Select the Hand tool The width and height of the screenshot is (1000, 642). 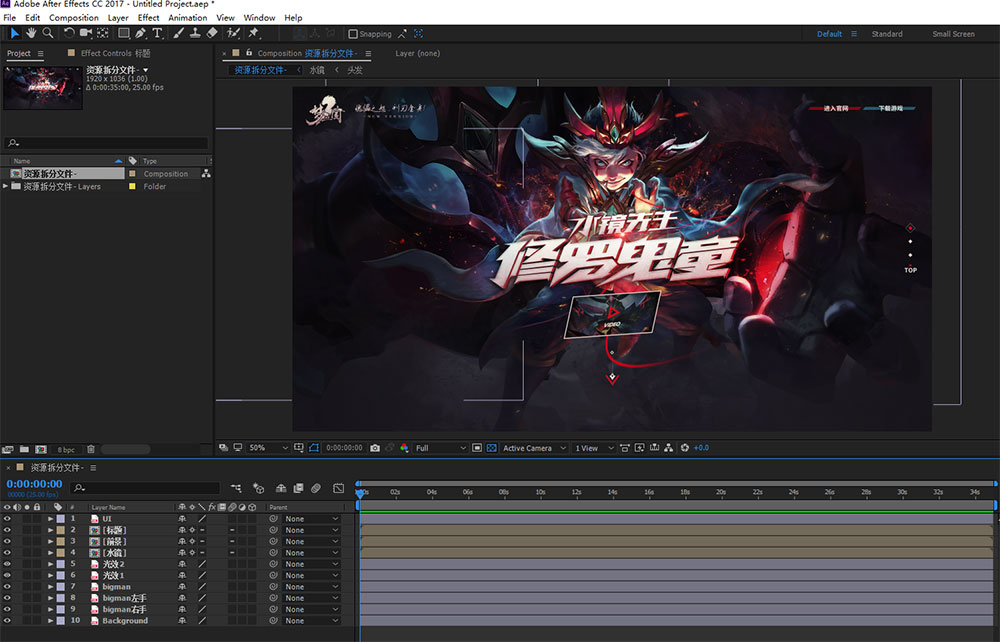pos(31,33)
